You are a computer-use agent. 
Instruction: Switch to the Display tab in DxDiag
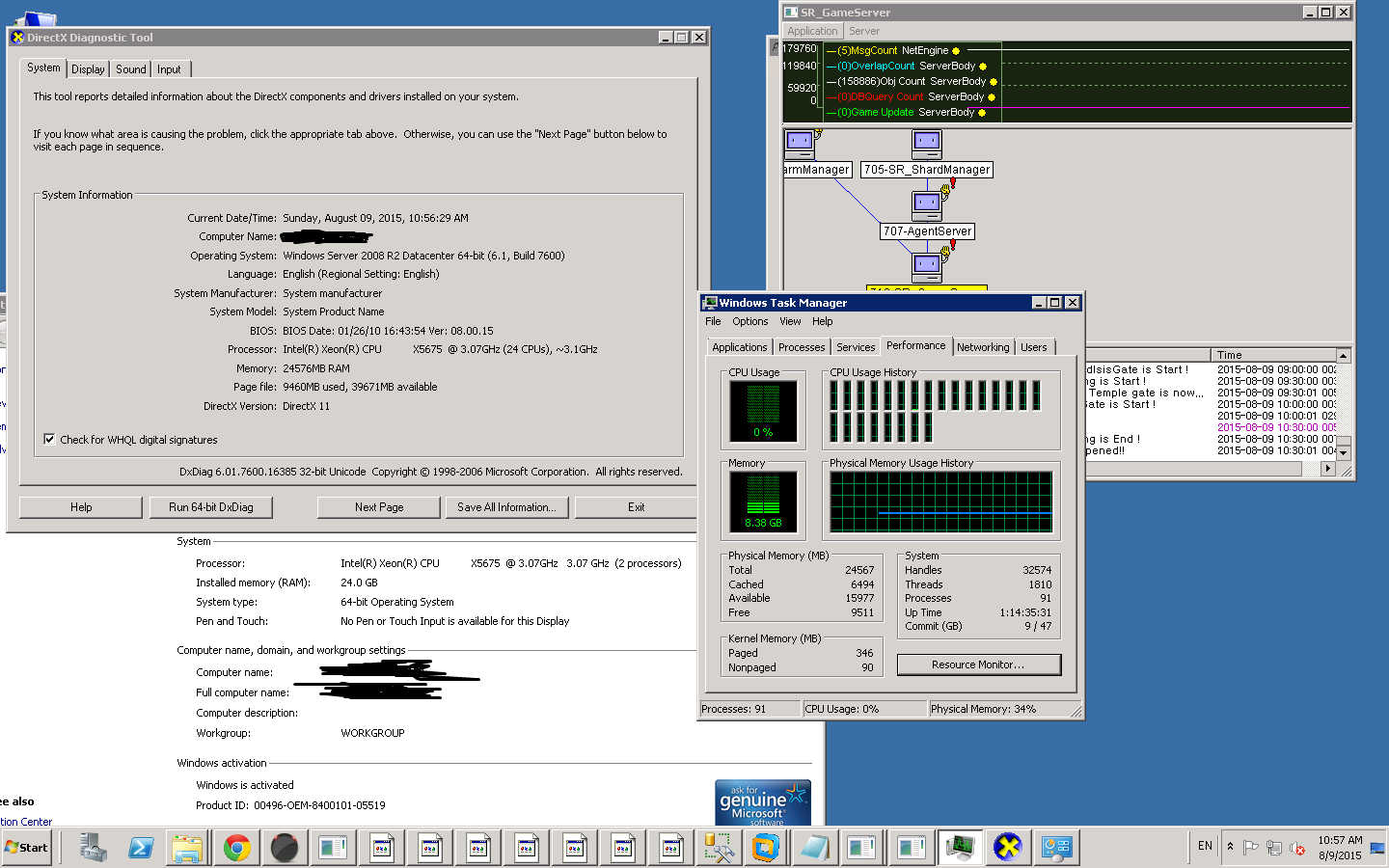click(88, 69)
